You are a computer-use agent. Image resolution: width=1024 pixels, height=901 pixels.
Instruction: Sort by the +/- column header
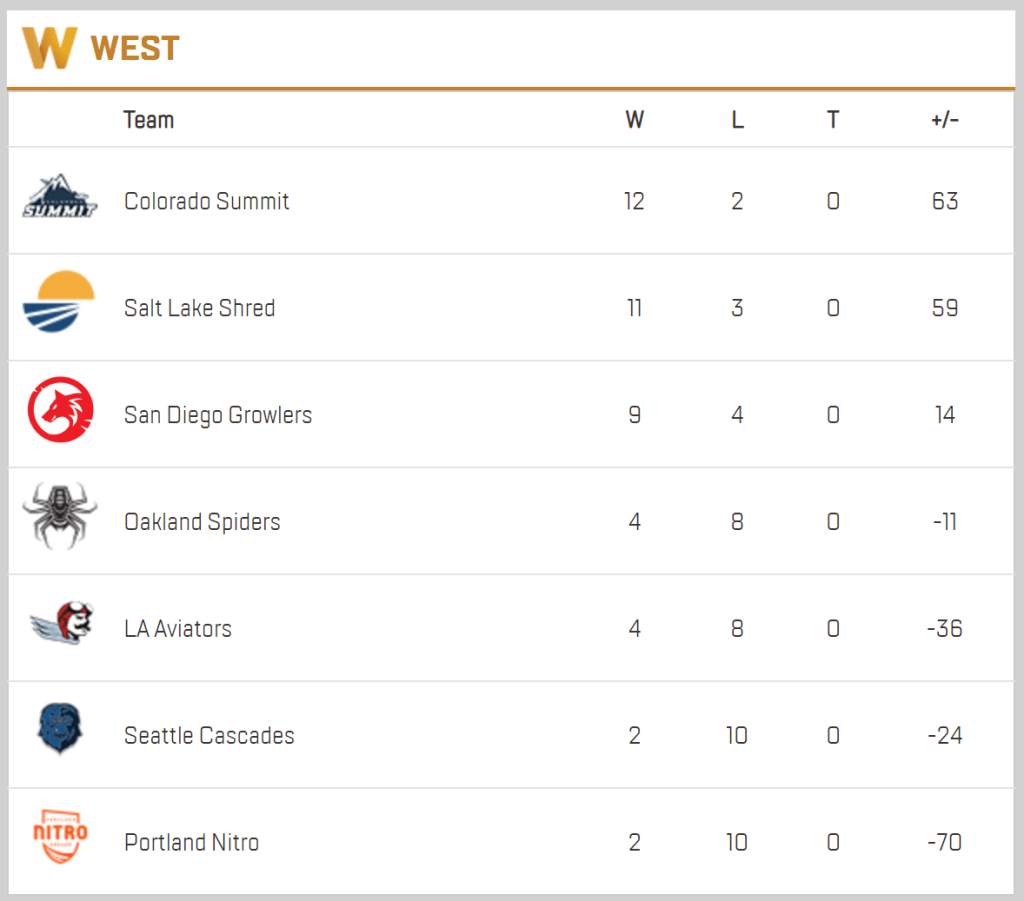tap(944, 120)
